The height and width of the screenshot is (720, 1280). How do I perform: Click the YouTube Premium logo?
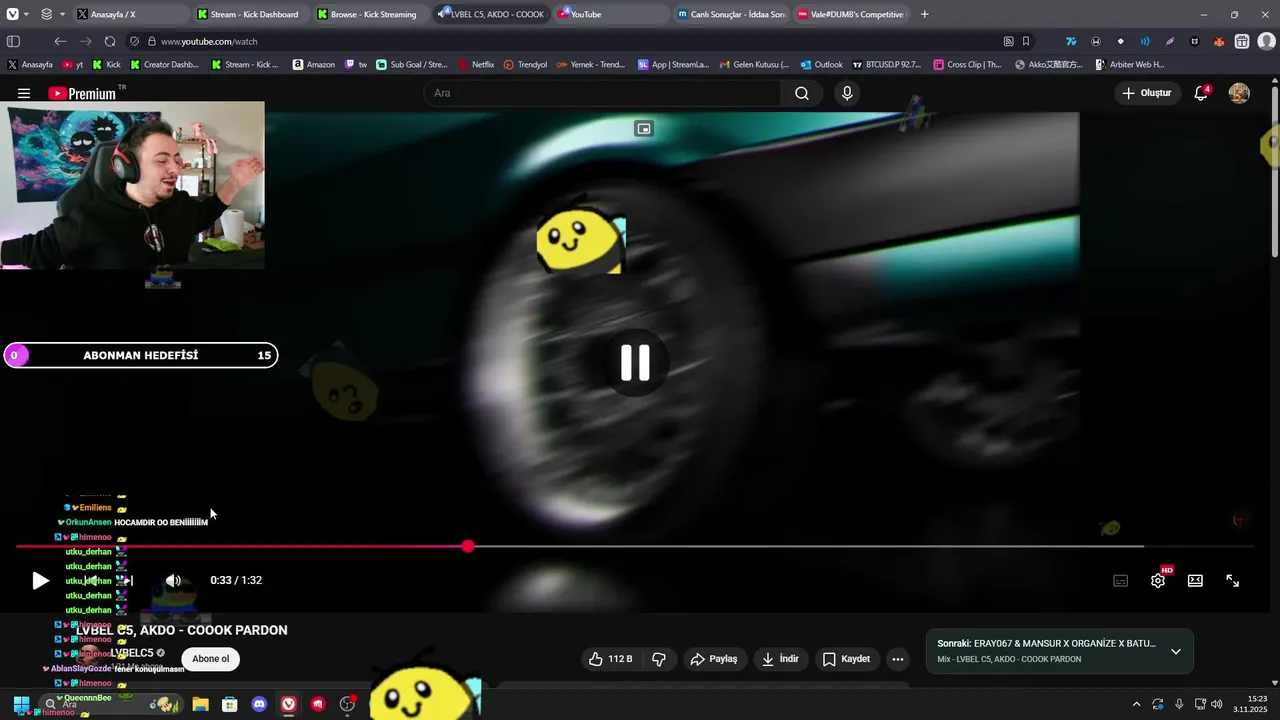(x=85, y=93)
